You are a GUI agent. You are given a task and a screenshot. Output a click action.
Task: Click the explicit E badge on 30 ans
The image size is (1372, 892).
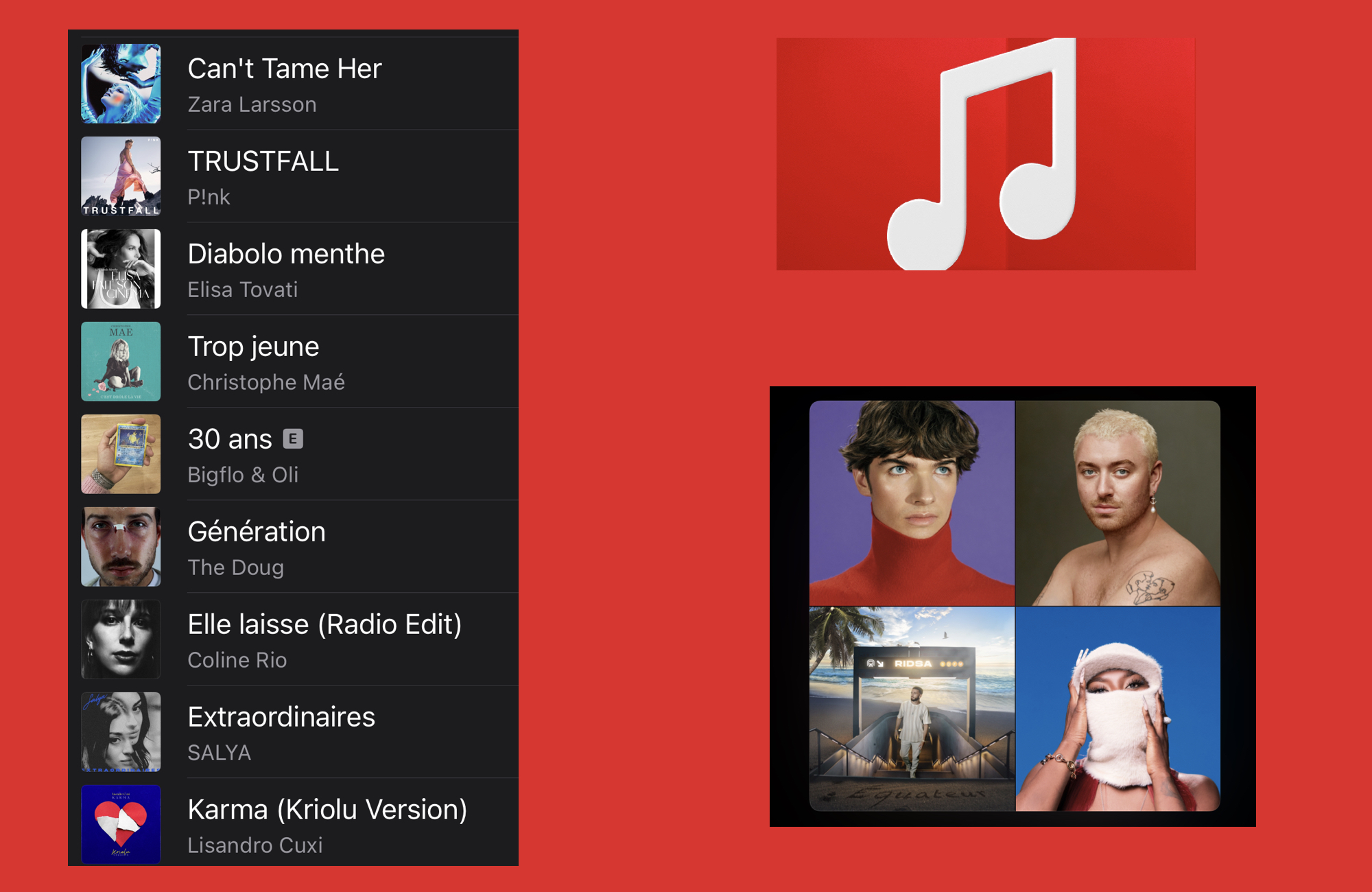click(x=293, y=438)
